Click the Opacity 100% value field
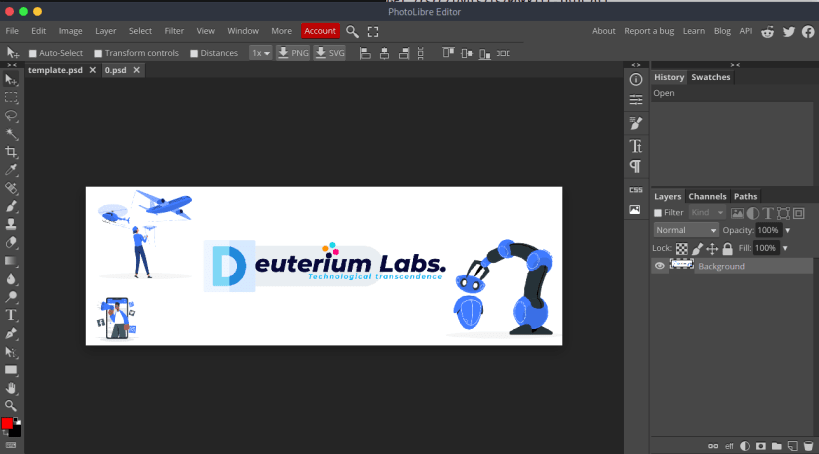This screenshot has height=454, width=819. click(x=768, y=230)
